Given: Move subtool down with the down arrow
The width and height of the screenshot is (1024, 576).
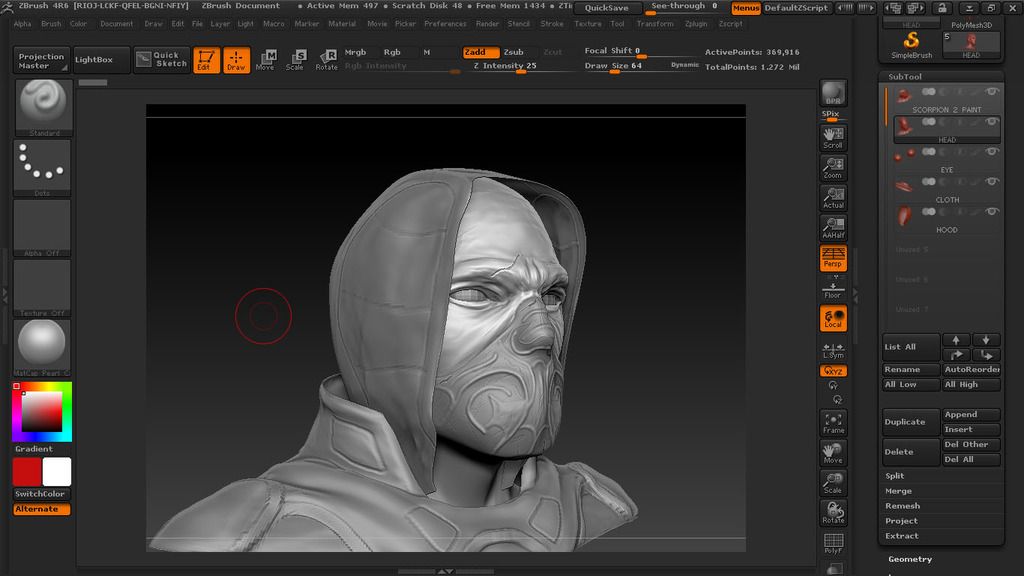Looking at the screenshot, I should (986, 340).
